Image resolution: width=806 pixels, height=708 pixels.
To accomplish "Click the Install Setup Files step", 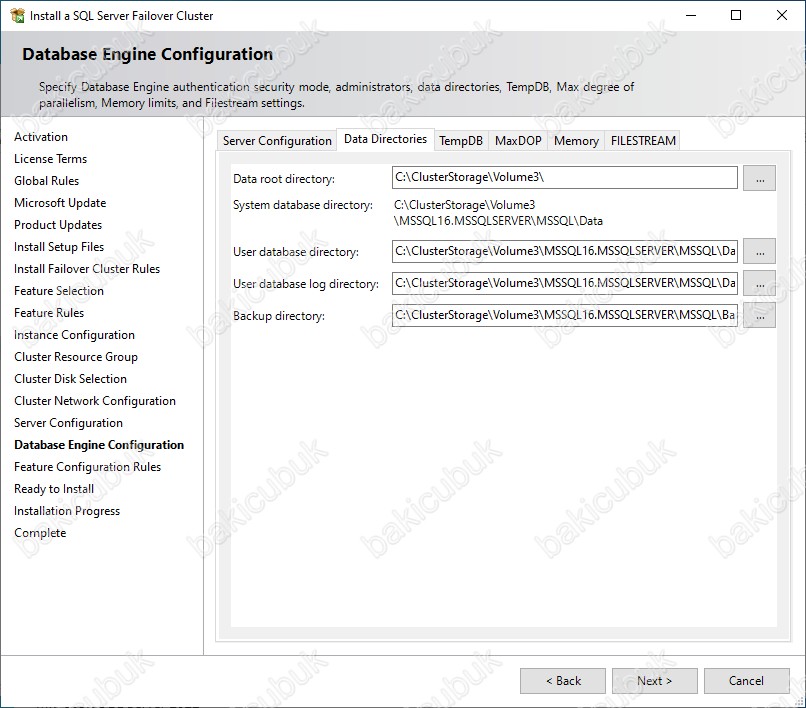I will tap(59, 247).
